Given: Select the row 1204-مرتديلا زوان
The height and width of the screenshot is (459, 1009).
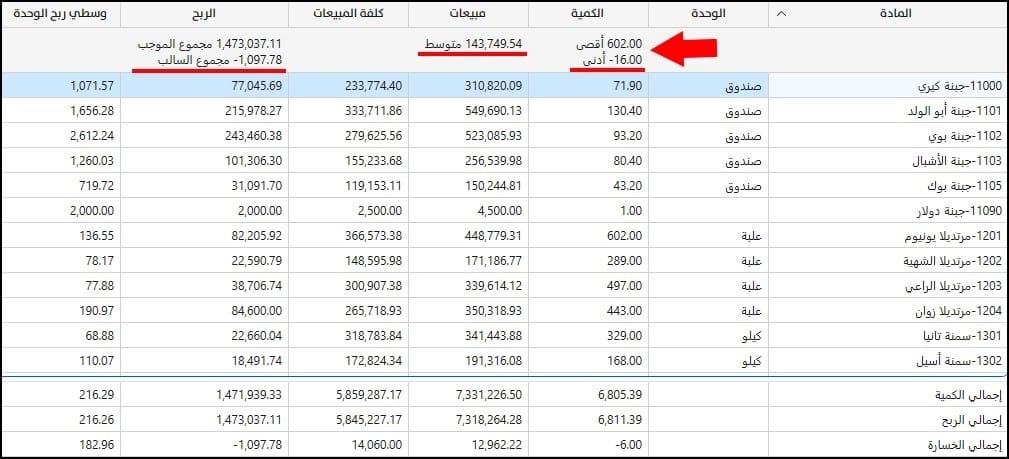Looking at the screenshot, I should coord(504,311).
